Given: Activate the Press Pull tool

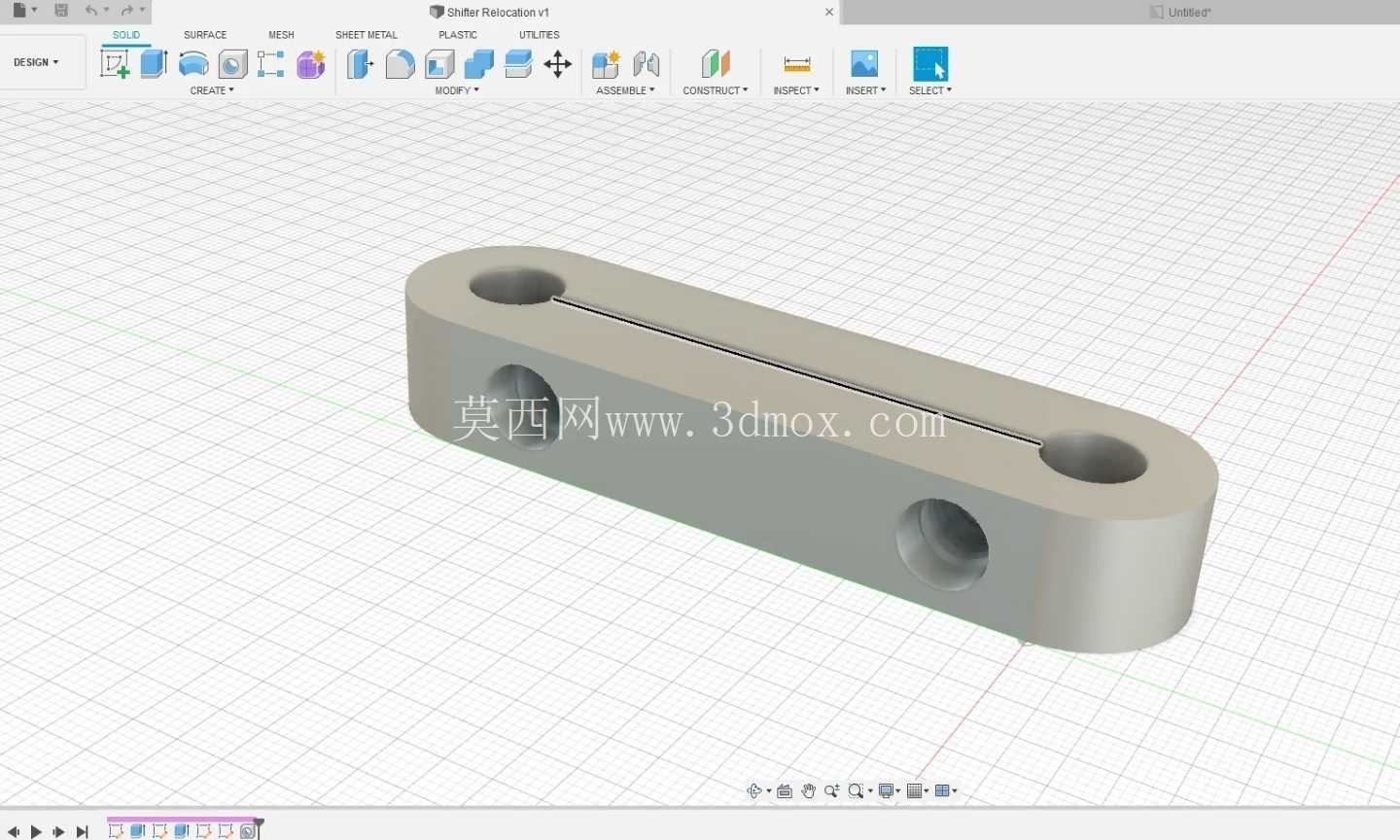Looking at the screenshot, I should [361, 64].
